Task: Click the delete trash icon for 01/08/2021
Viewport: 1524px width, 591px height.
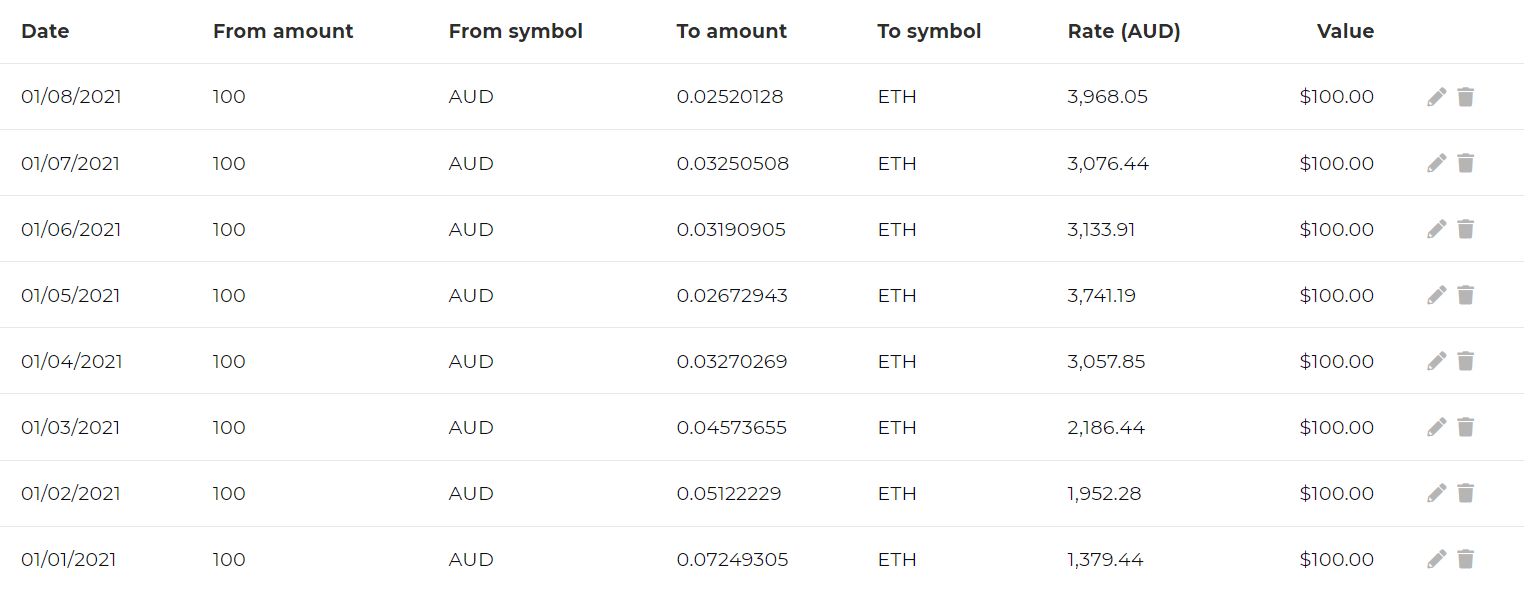Action: pyautogui.click(x=1465, y=97)
